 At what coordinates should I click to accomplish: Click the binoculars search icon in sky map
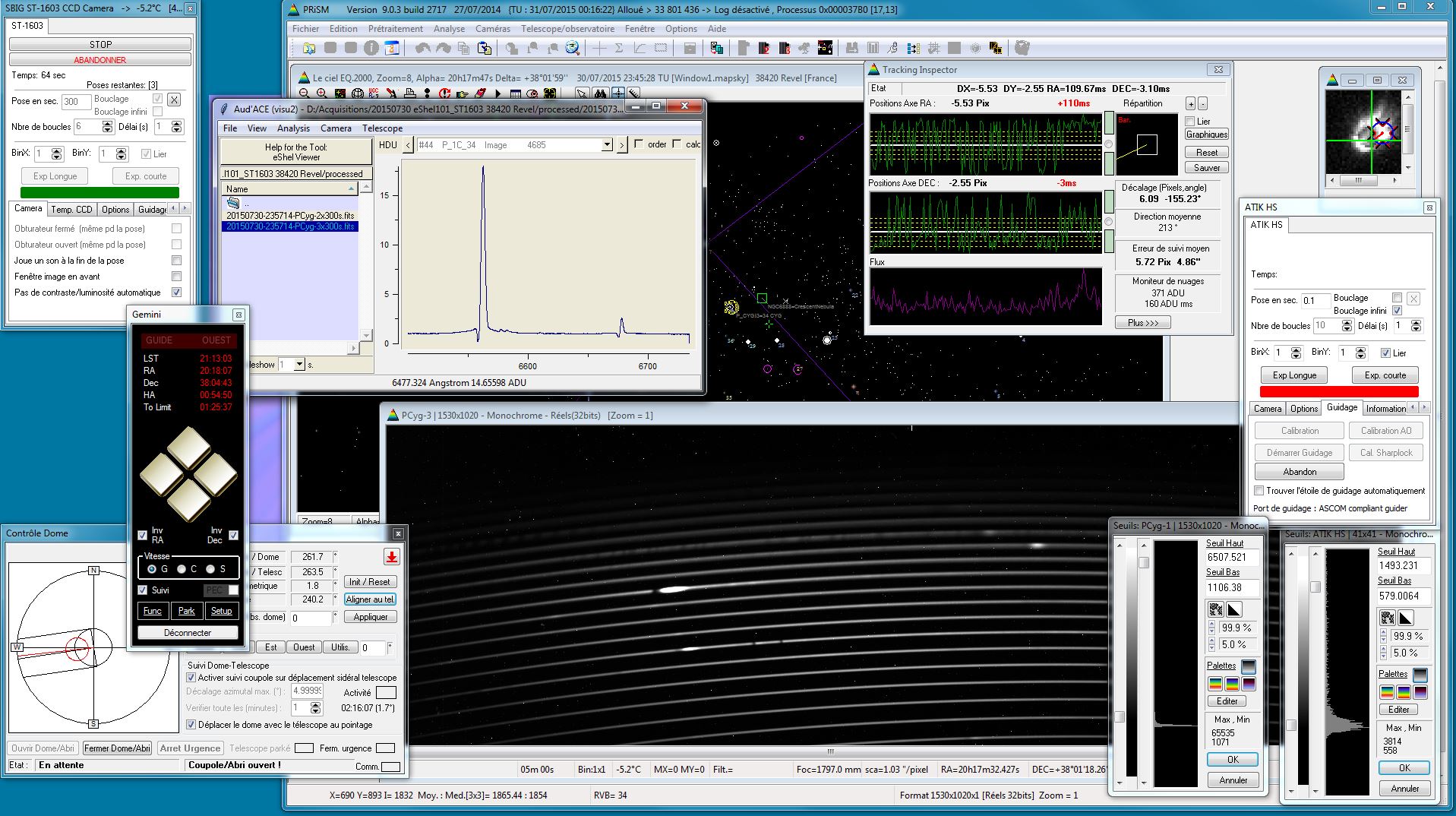tap(600, 94)
